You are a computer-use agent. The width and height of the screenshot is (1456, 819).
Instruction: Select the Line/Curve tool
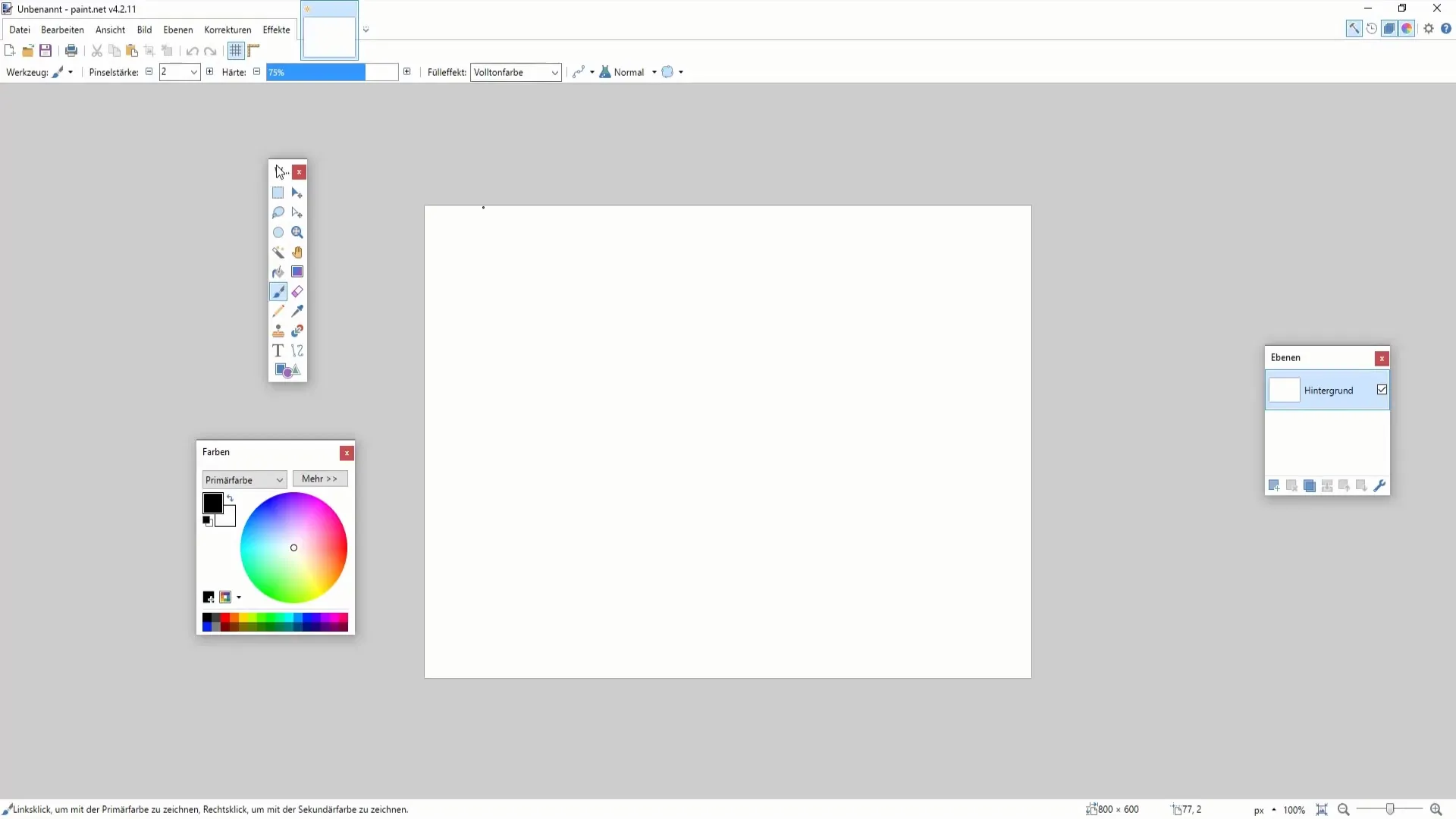coord(297,350)
